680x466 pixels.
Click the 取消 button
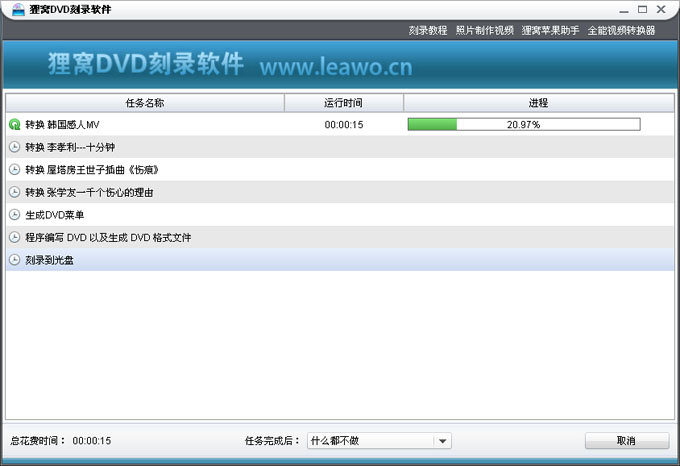click(x=627, y=441)
